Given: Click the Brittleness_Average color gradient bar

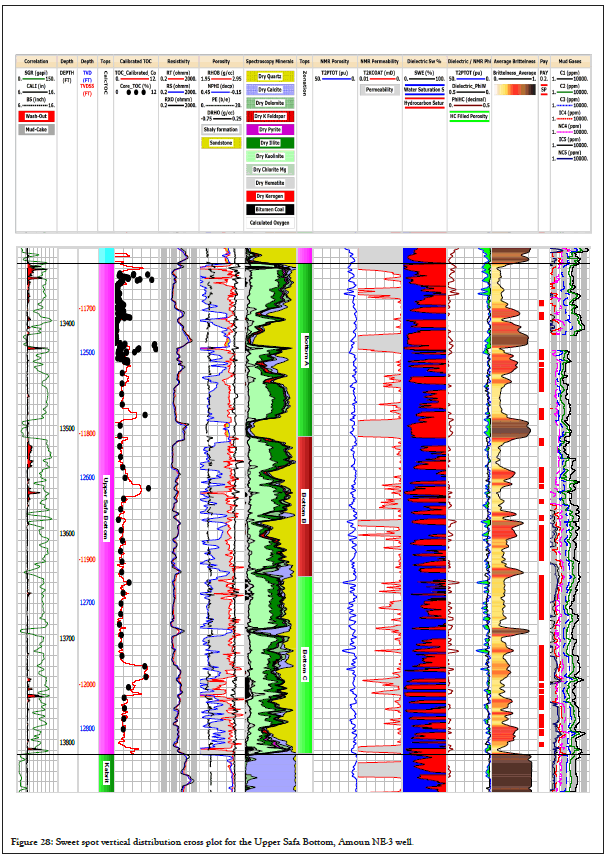Looking at the screenshot, I should coord(515,89).
